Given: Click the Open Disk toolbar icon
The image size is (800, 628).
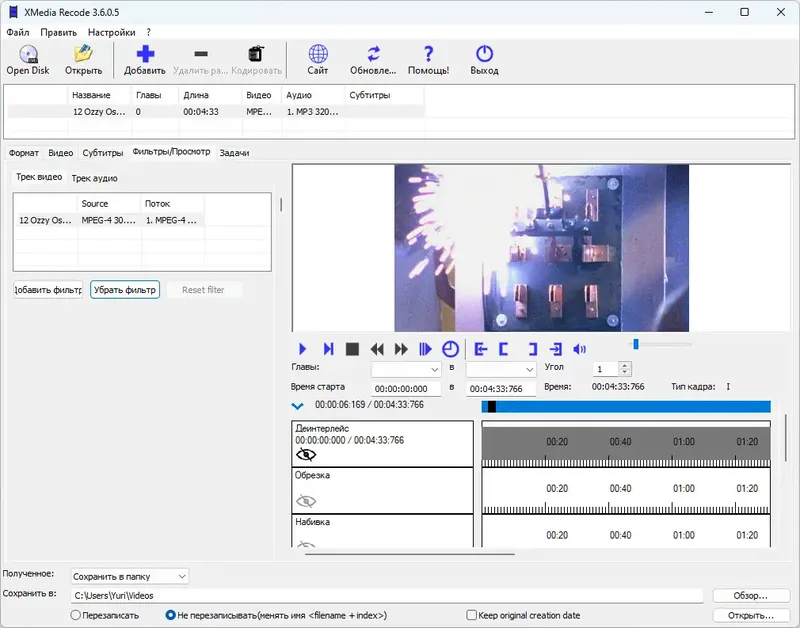Looking at the screenshot, I should 27,55.
